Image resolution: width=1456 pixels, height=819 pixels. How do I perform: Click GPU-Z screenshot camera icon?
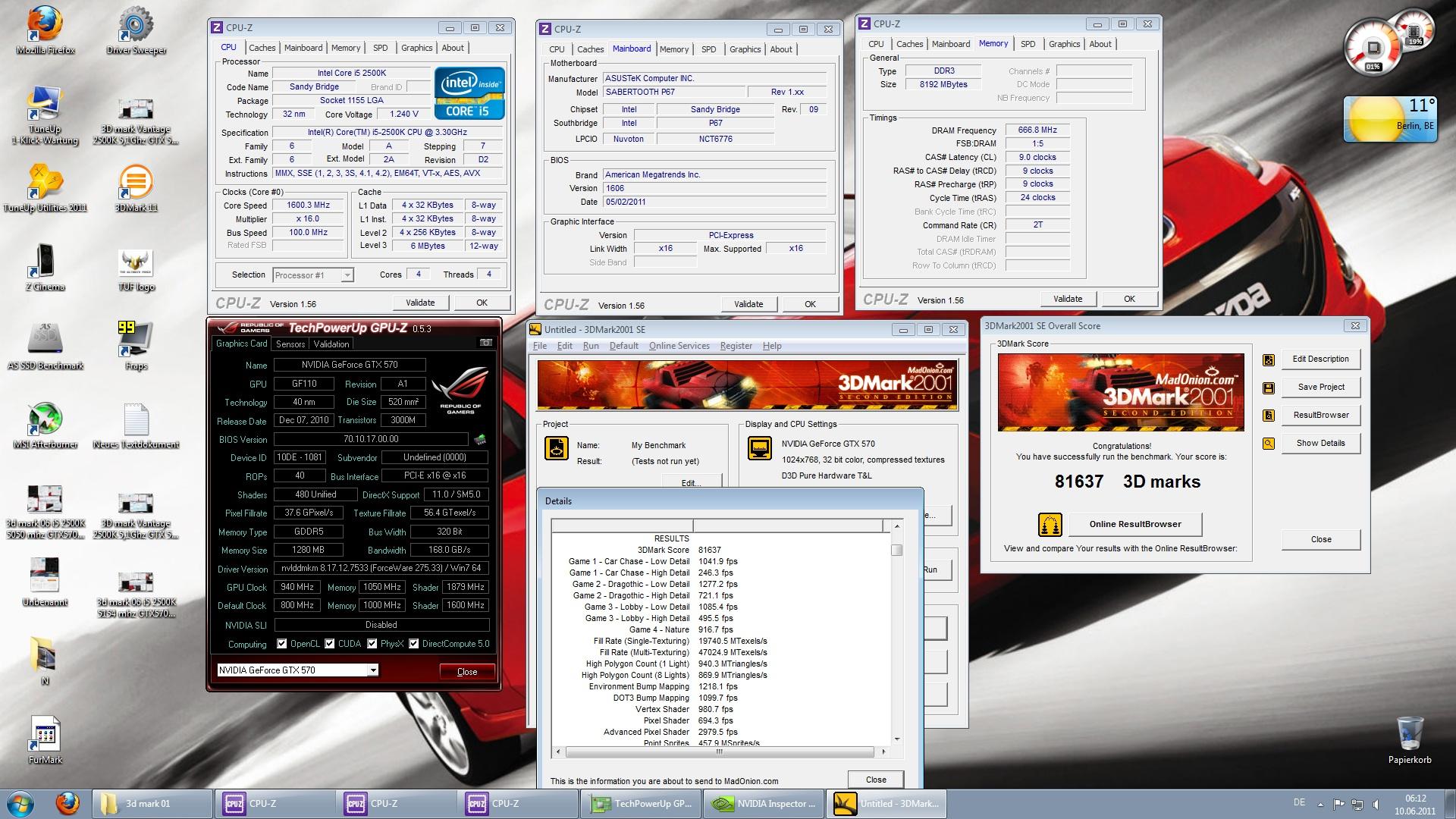(485, 343)
